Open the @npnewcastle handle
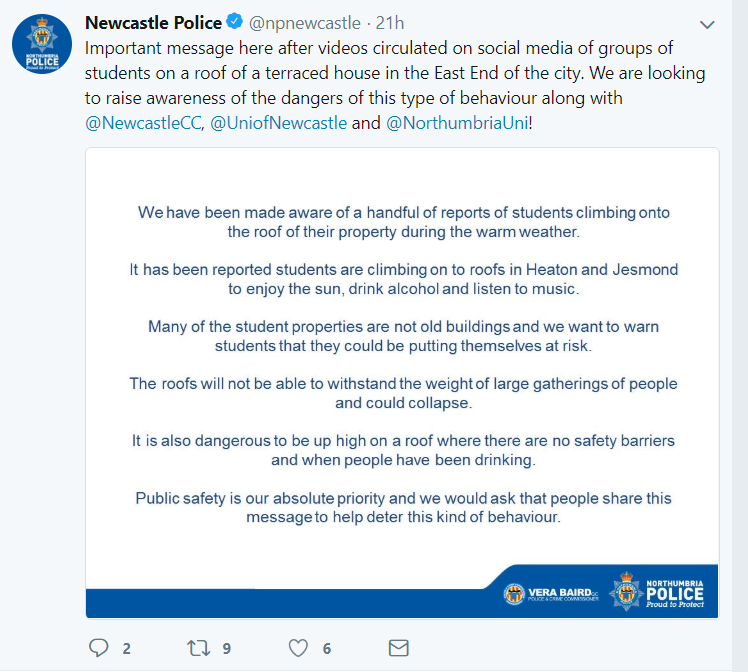Screen dimensions: 748x672 [304, 23]
